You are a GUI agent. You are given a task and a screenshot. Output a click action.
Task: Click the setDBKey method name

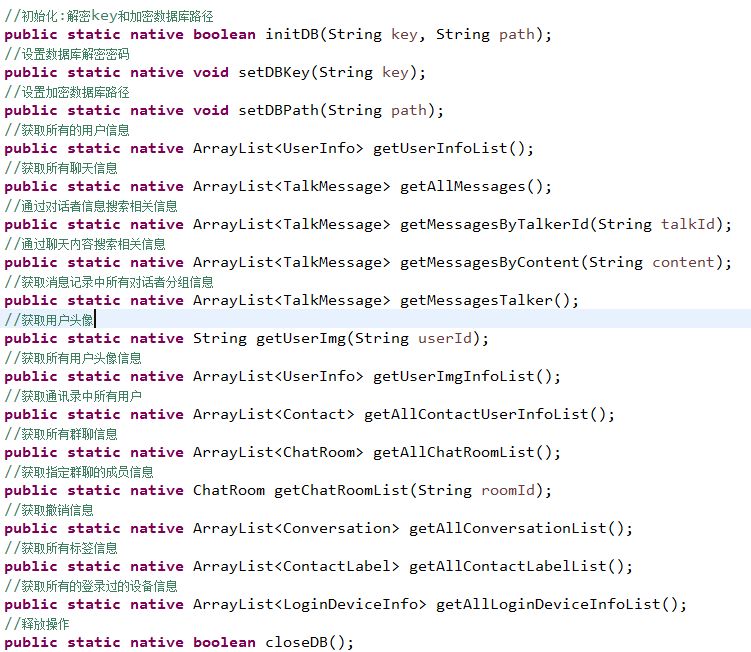pyautogui.click(x=274, y=73)
